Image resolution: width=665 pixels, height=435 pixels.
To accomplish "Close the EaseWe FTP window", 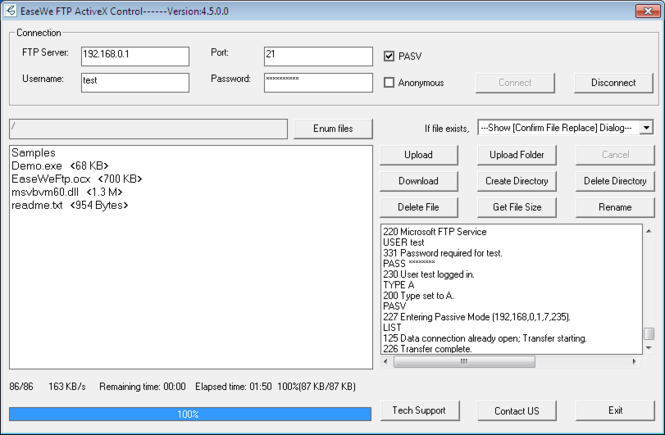I will (648, 11).
